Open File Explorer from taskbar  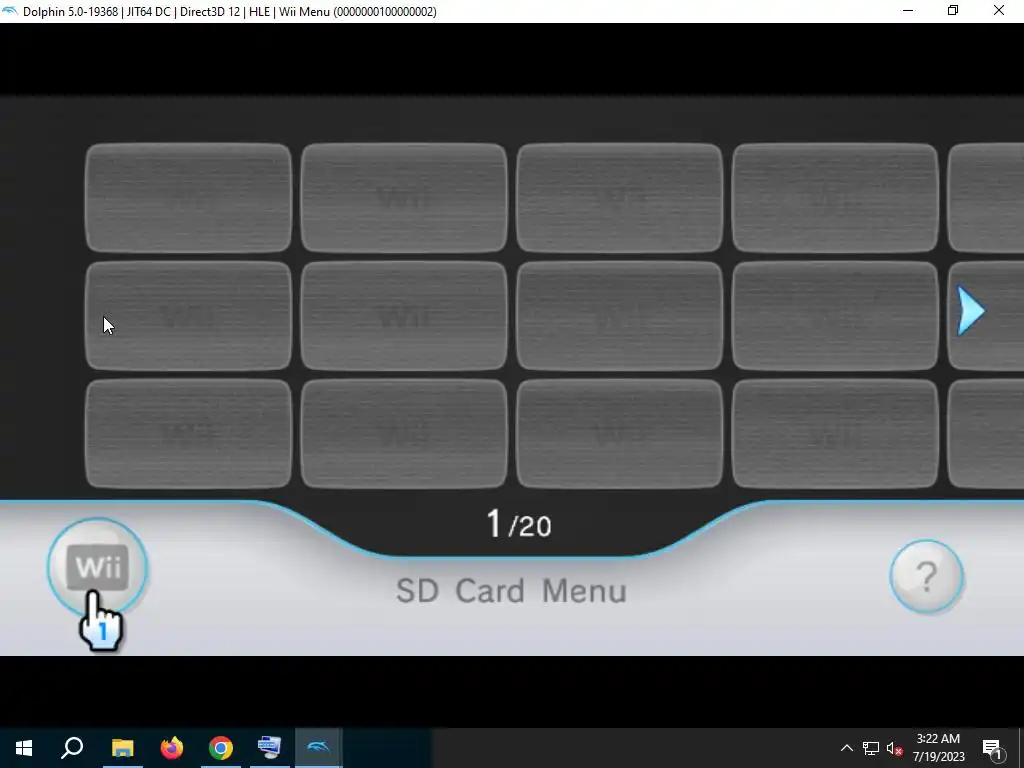pos(122,748)
